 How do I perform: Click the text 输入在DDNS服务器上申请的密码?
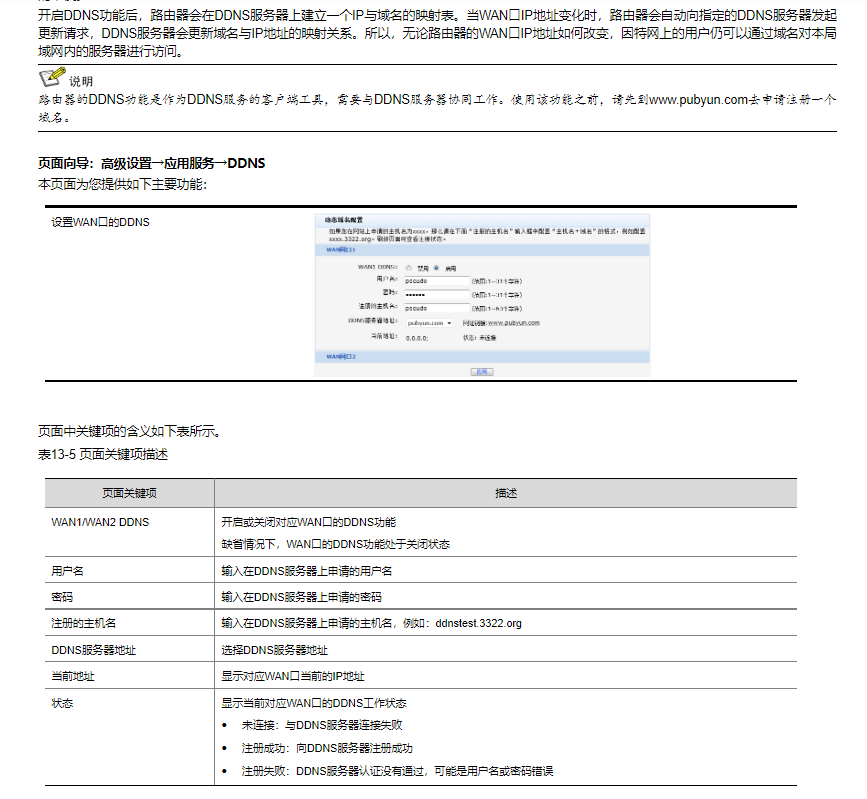pos(301,597)
